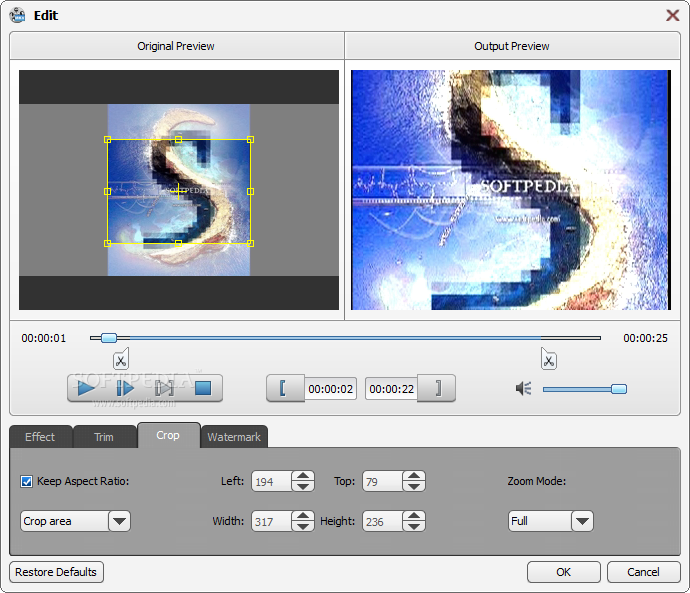The width and height of the screenshot is (690, 593).
Task: Click left-middle crop handle in Original Preview
Action: [x=107, y=191]
